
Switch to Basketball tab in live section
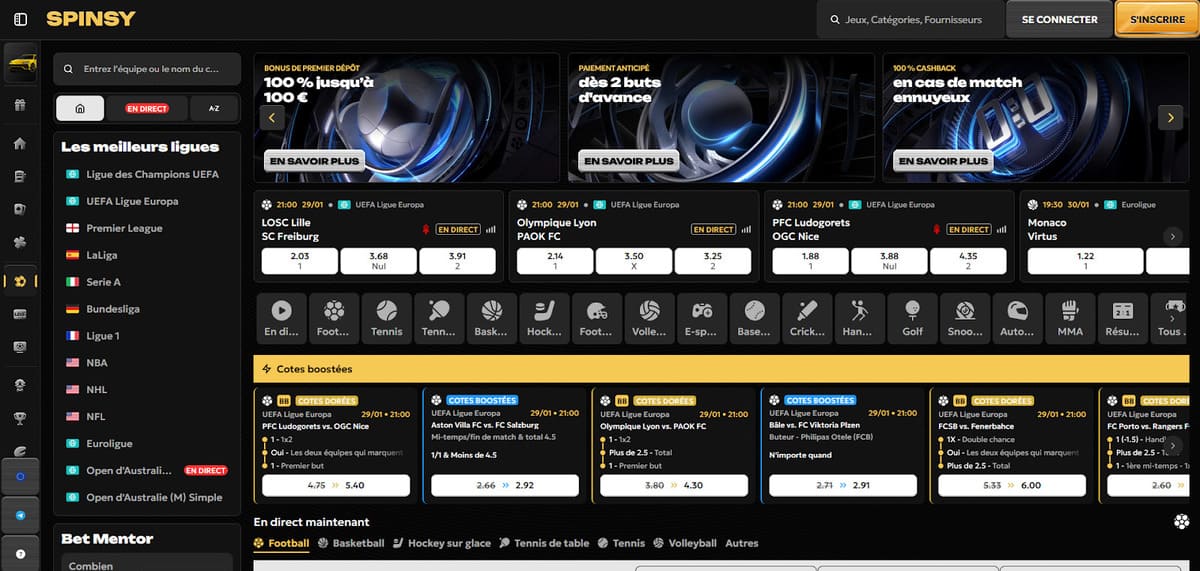coord(351,543)
